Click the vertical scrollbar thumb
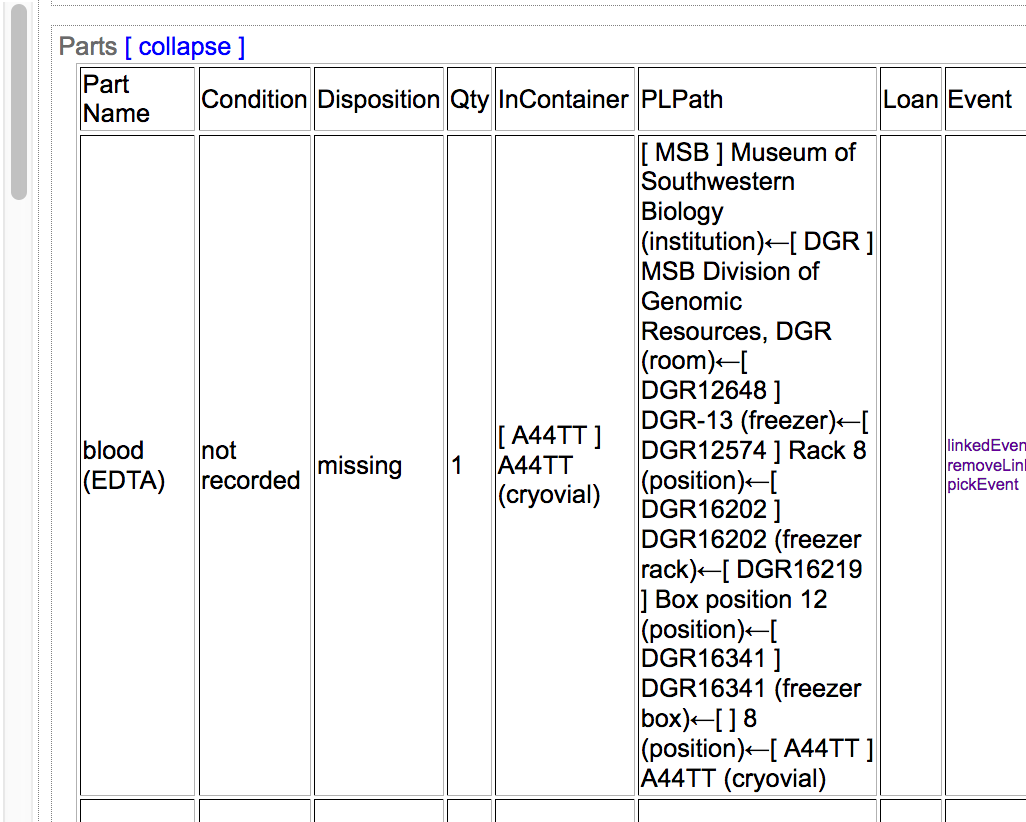Image resolution: width=1026 pixels, height=822 pixels. pos(19,101)
